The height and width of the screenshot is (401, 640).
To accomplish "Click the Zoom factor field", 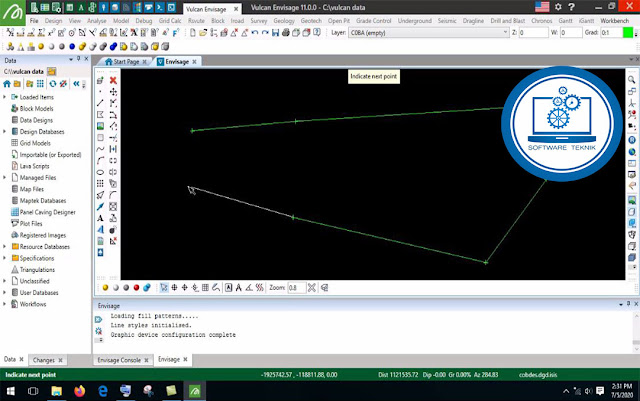I will 296,288.
